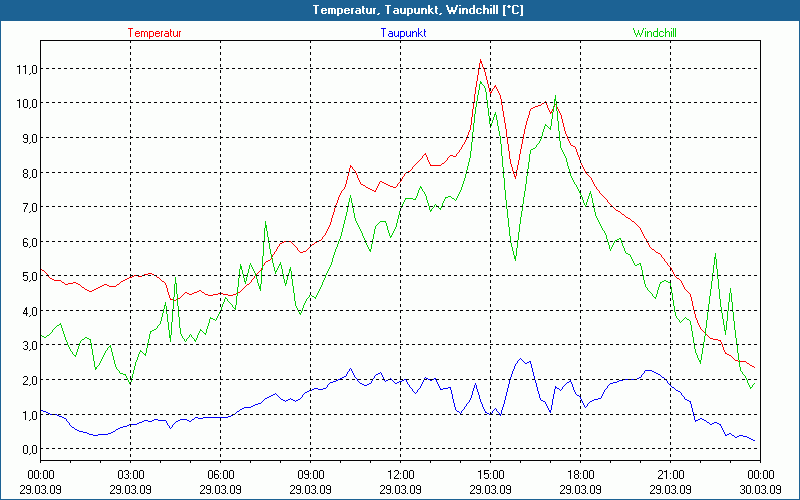800x500 pixels.
Task: Click the 06:00 time axis label
Action: [220, 475]
